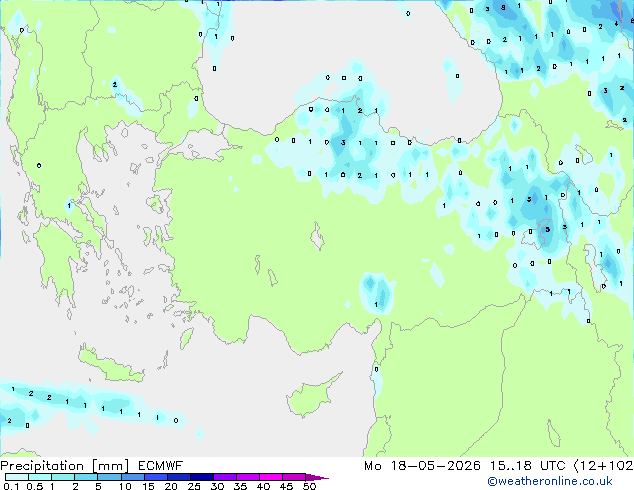Click the legend label '50'
634x490 pixels.
click(309, 486)
